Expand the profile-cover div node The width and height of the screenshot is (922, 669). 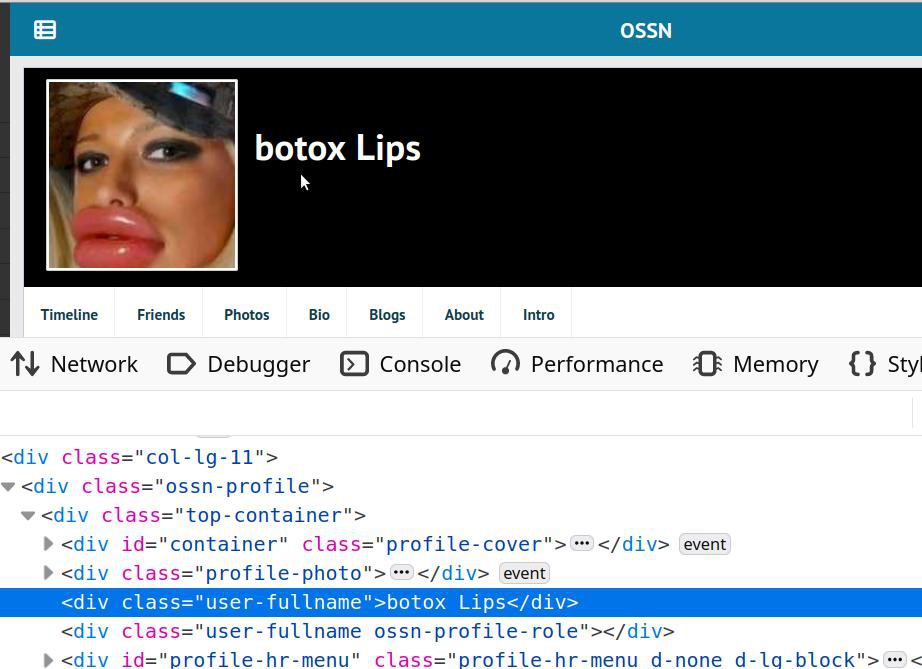pos(48,544)
